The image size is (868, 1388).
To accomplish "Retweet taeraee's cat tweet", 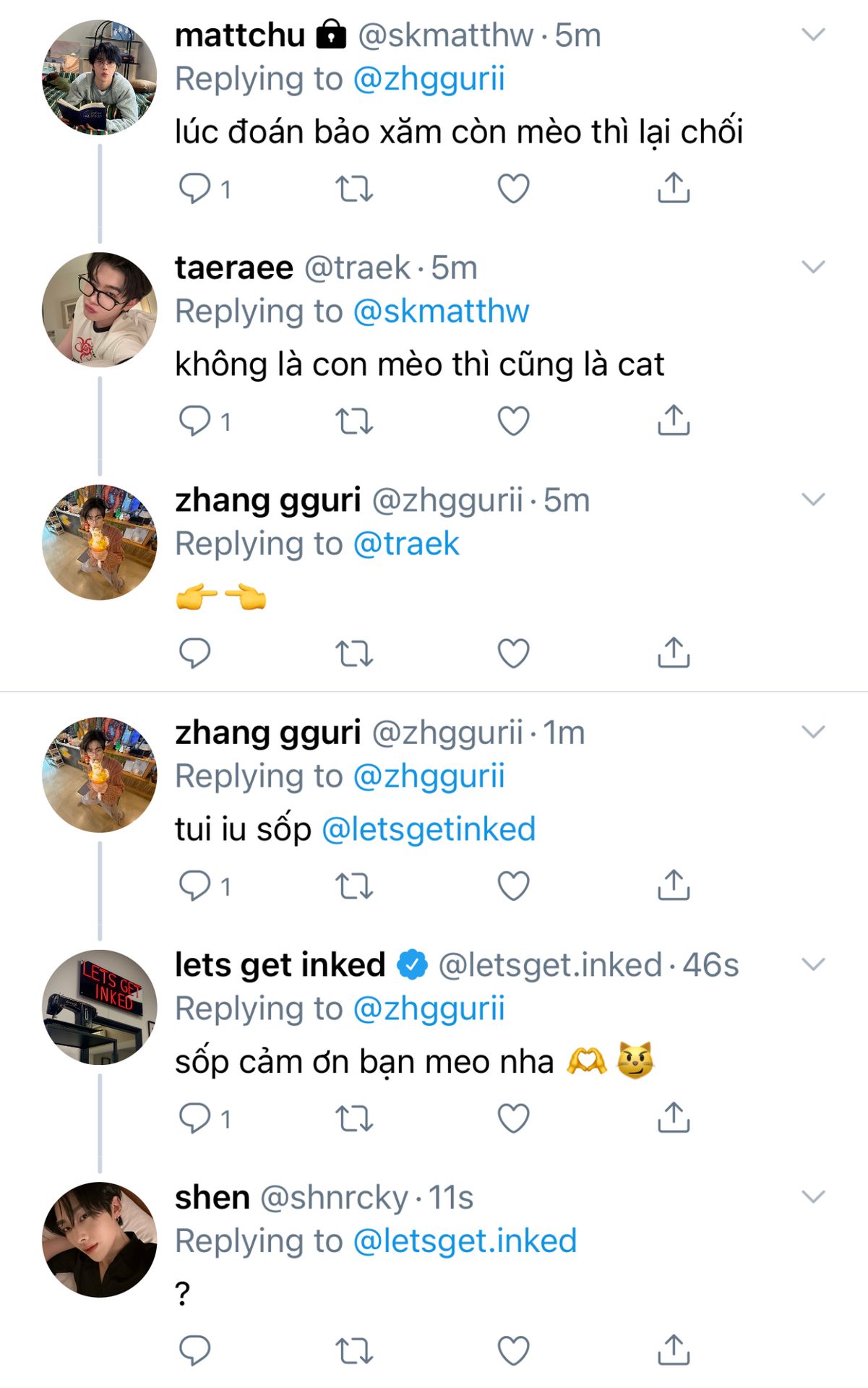I will click(x=354, y=421).
